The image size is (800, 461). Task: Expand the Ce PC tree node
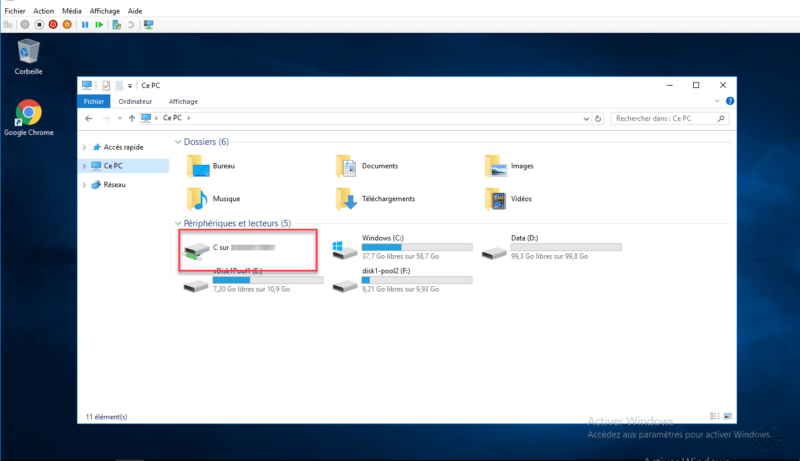[84, 166]
